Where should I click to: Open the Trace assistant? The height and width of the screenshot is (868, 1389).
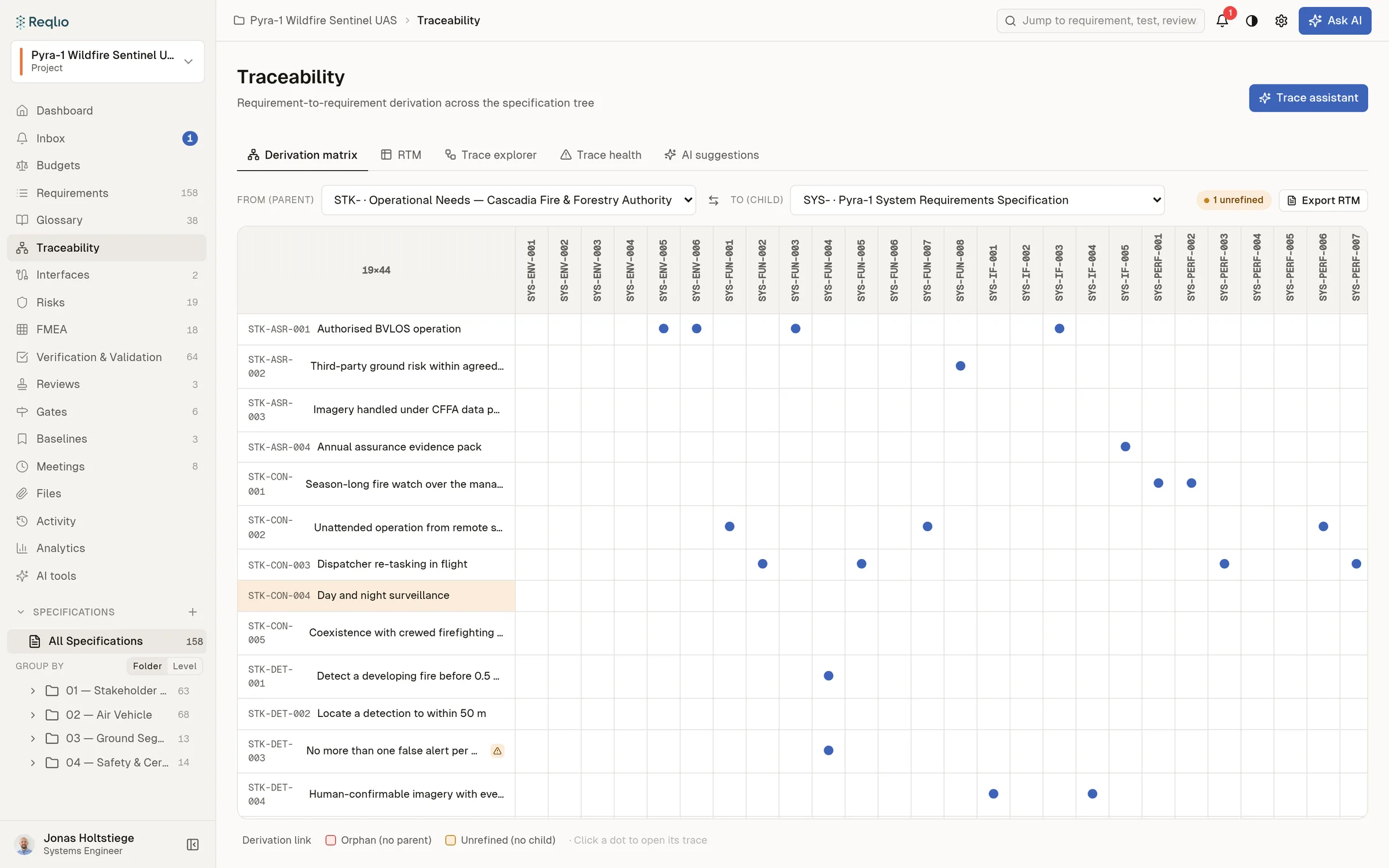[1308, 98]
